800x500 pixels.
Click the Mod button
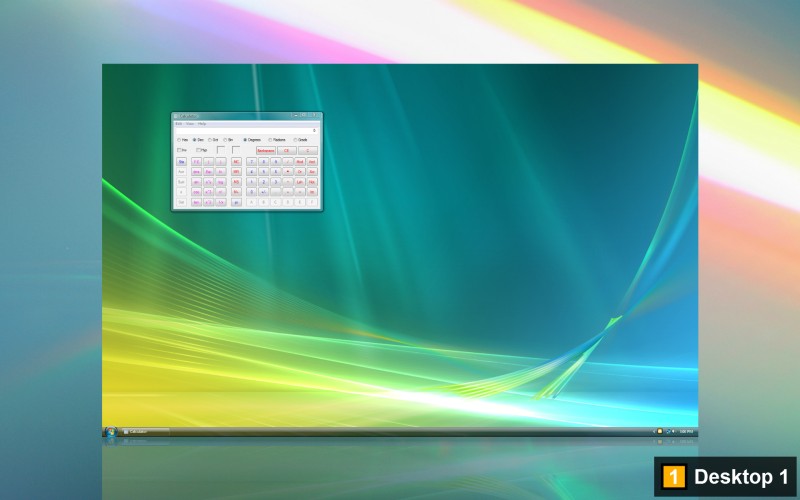click(x=300, y=162)
